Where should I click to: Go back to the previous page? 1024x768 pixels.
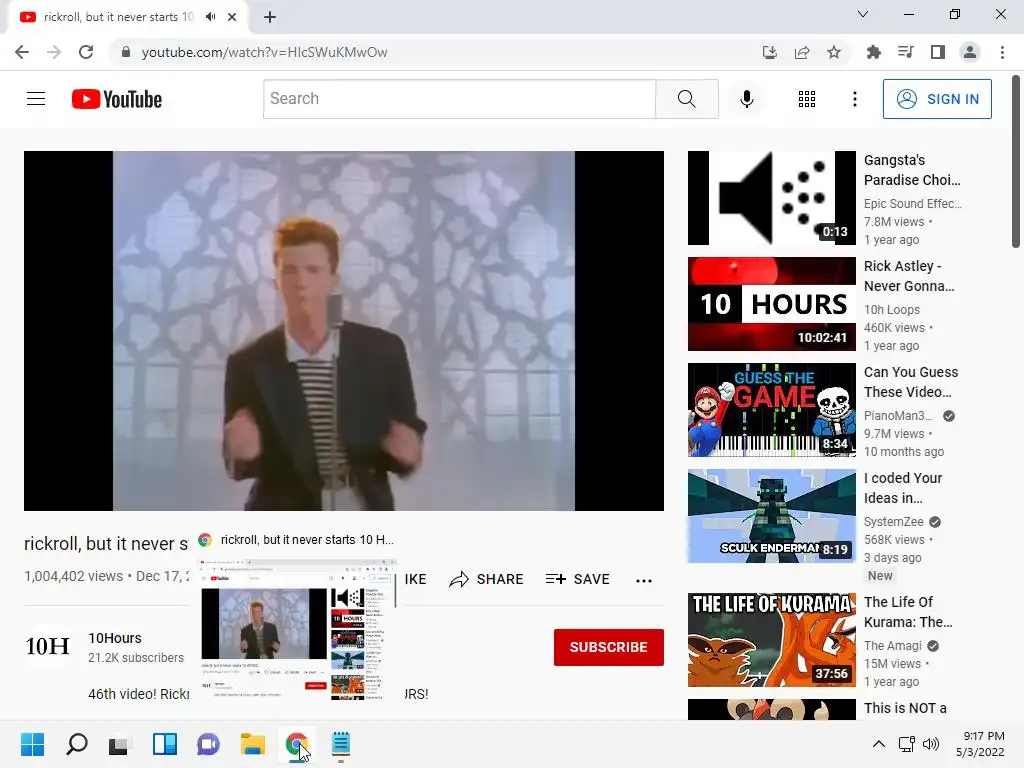click(x=22, y=52)
